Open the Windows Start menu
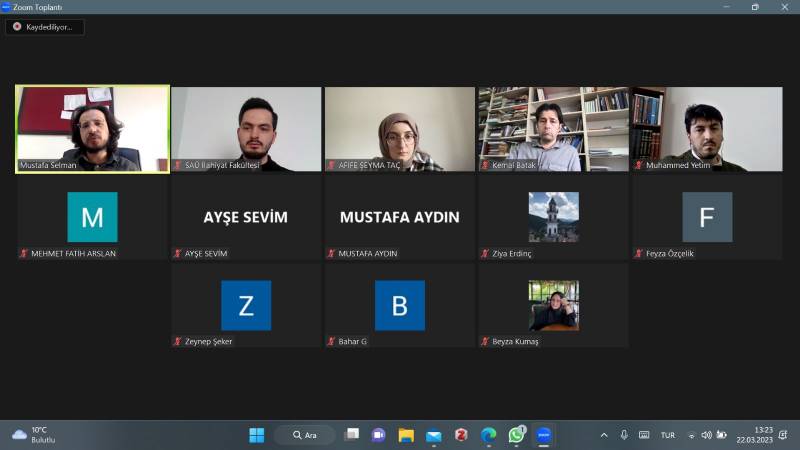Screen dimensions: 800x450 pos(257,435)
